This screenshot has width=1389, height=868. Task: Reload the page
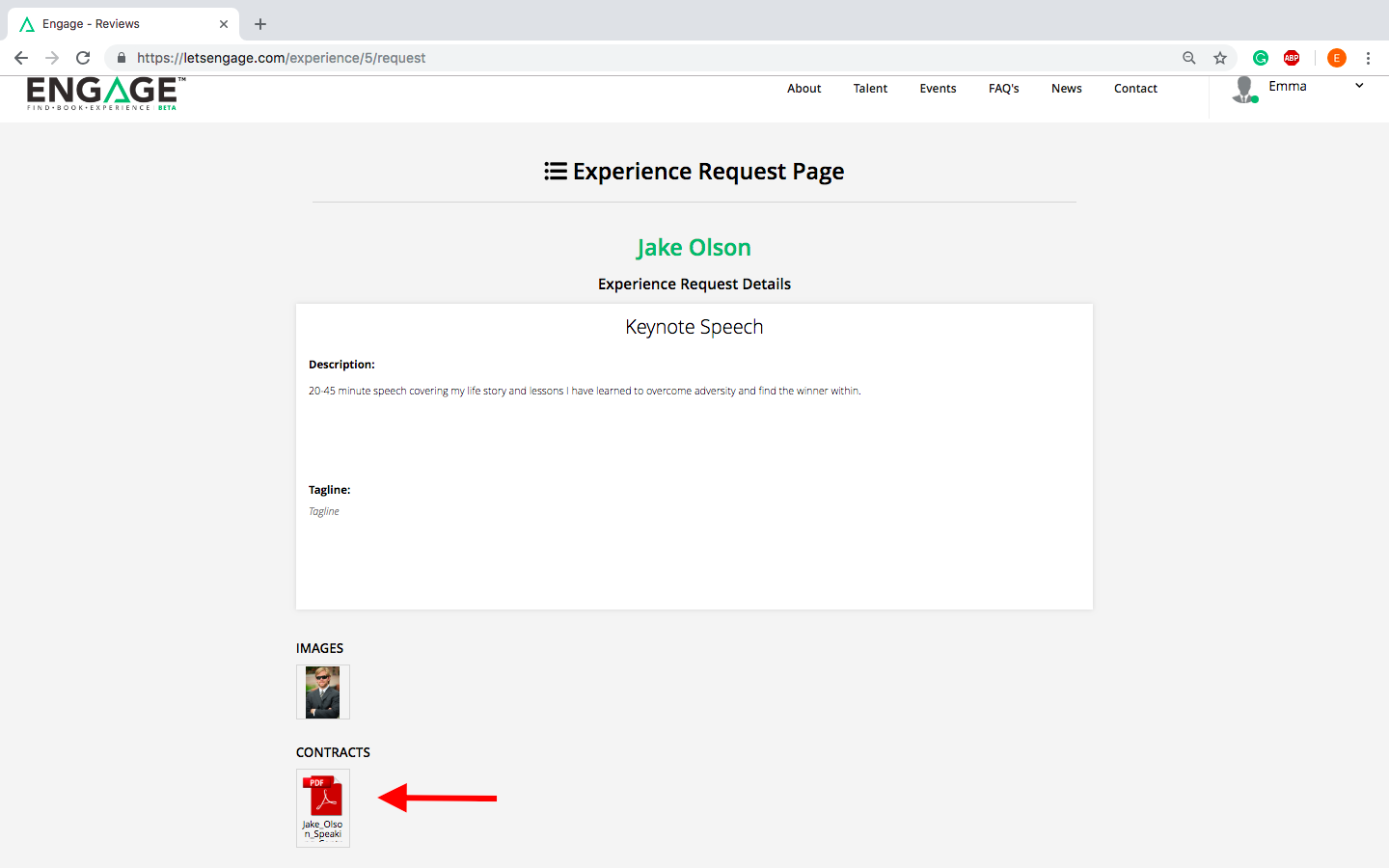pyautogui.click(x=83, y=58)
